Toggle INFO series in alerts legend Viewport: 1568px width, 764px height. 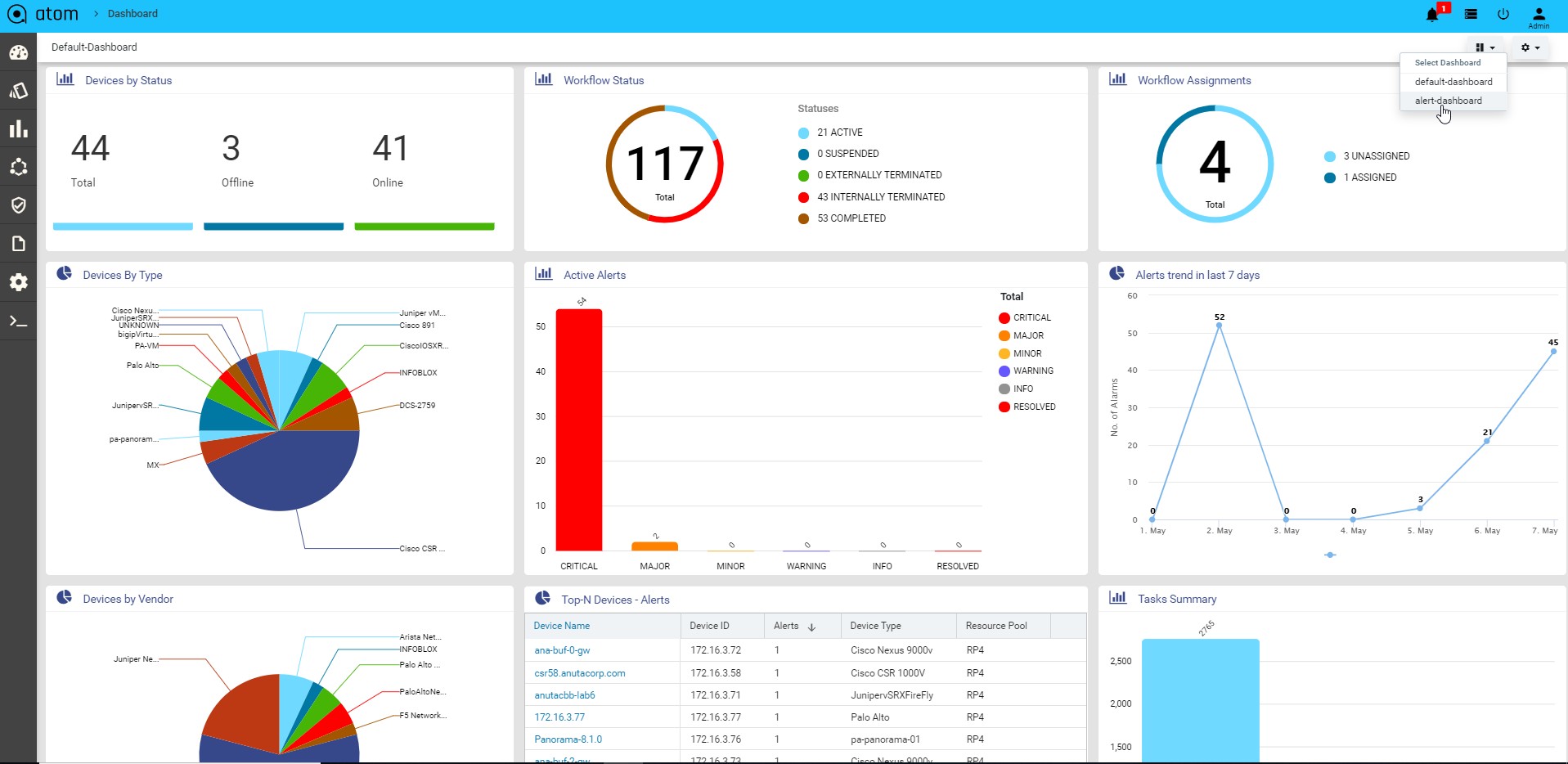pyautogui.click(x=1016, y=389)
